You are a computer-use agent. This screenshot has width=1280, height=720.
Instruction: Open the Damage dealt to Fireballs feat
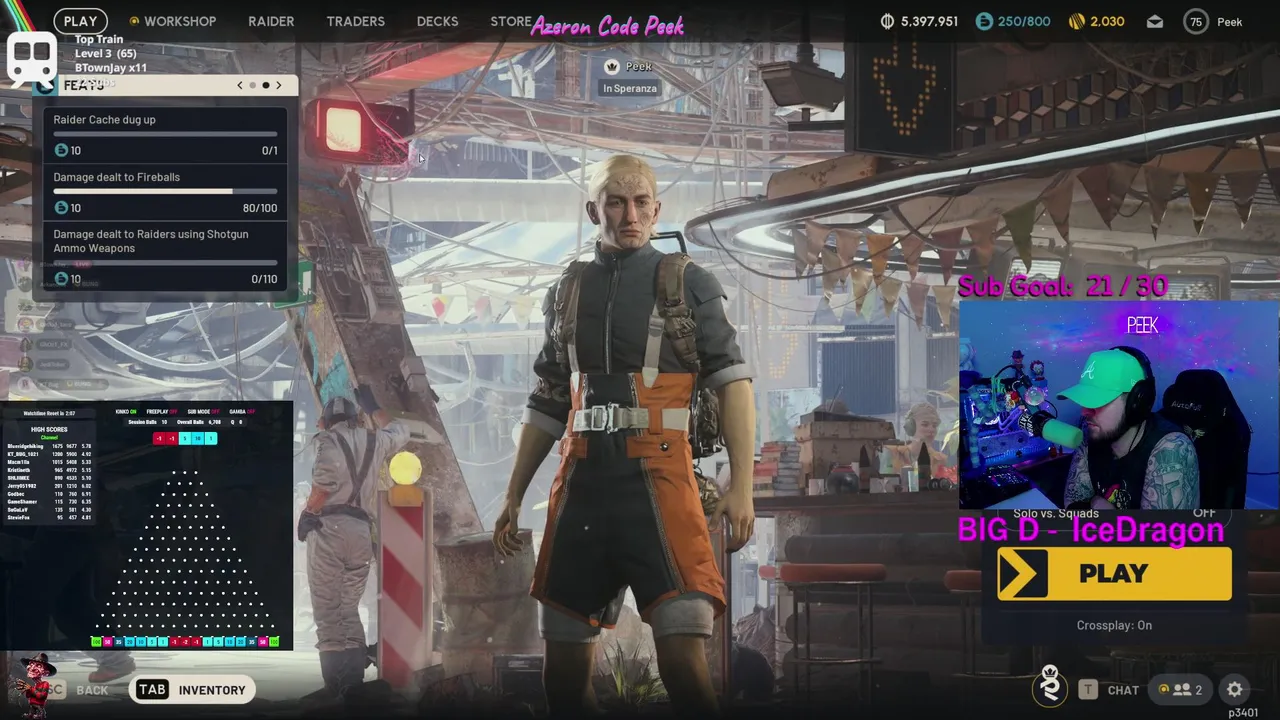click(x=165, y=192)
